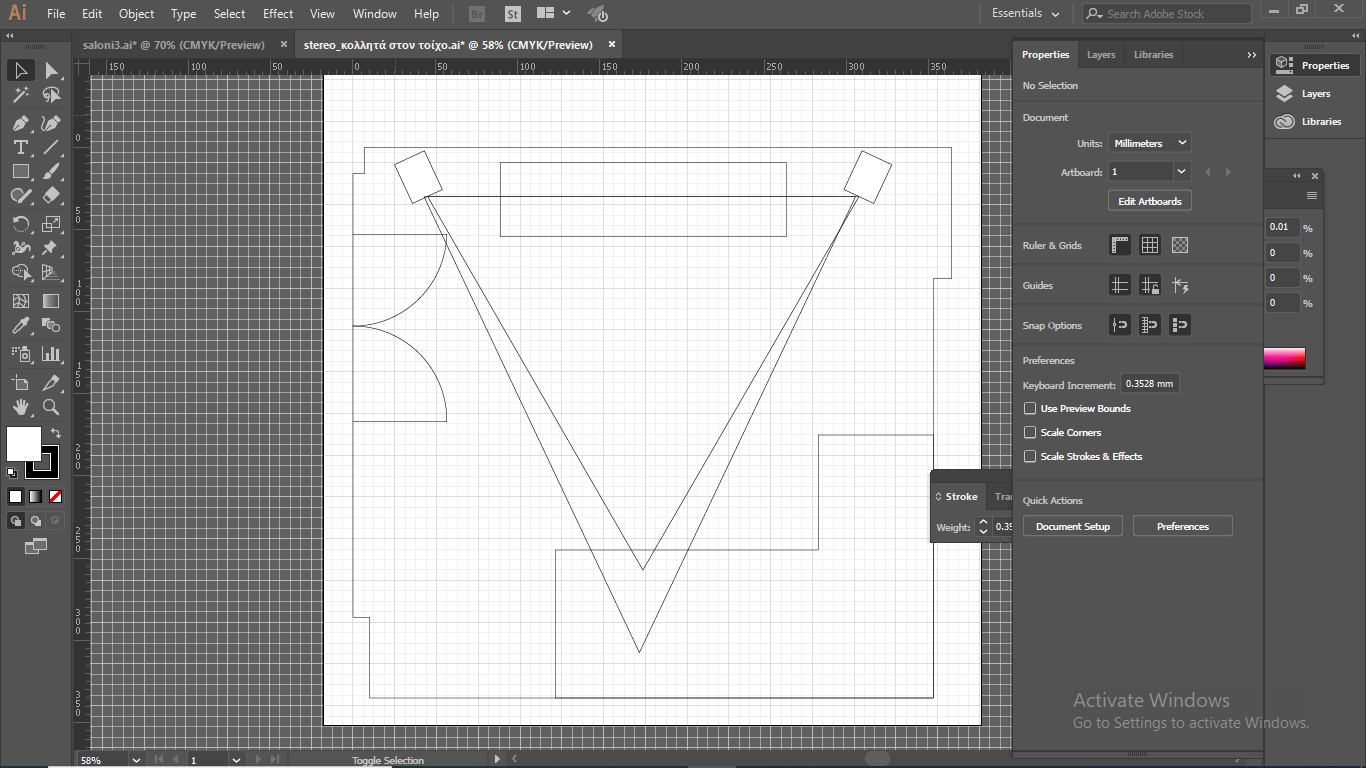Check the Scale Corners option
The width and height of the screenshot is (1366, 768).
pyautogui.click(x=1030, y=432)
